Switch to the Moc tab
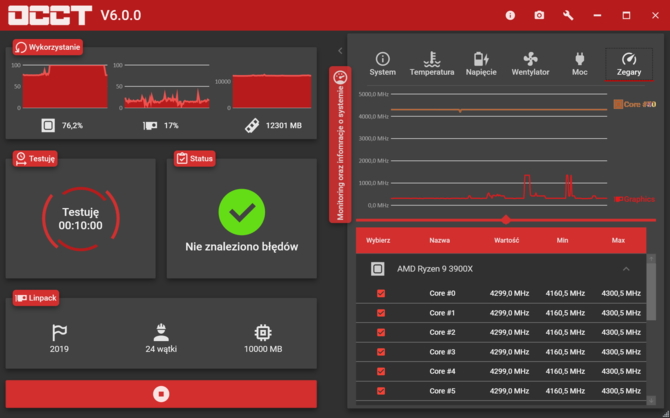Image resolution: width=670 pixels, height=418 pixels. 579,64
